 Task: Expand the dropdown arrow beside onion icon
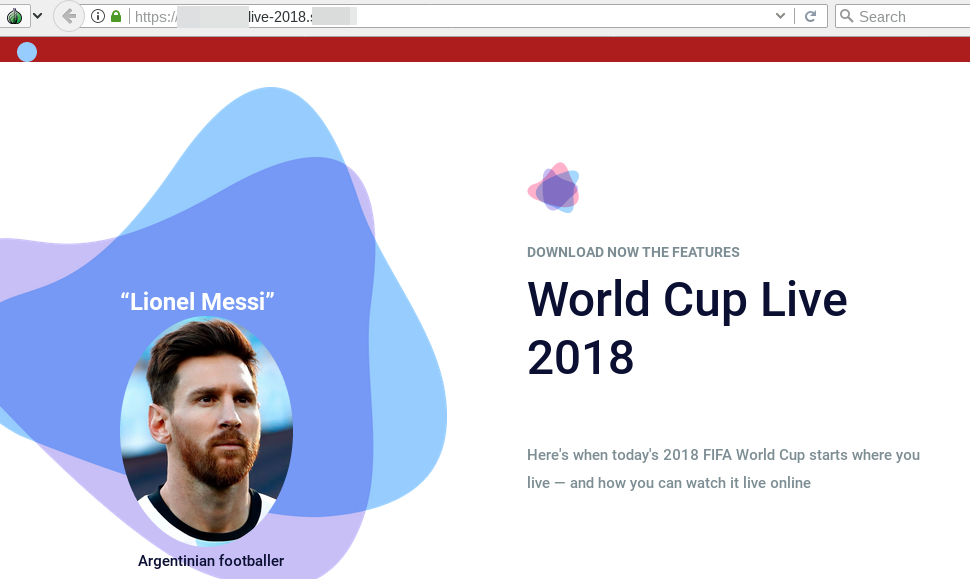38,16
